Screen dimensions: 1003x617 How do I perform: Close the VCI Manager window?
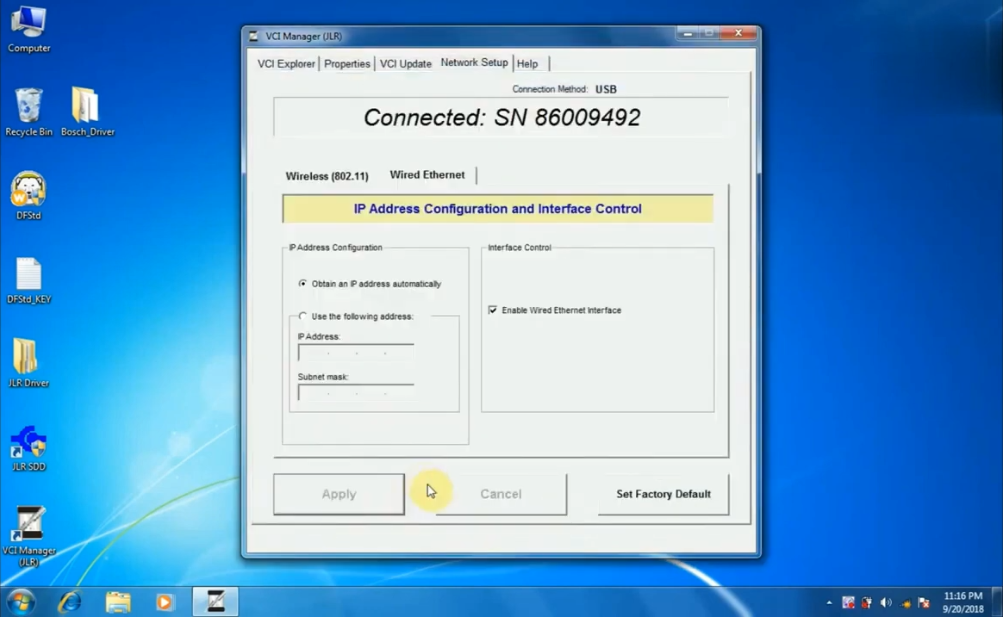(739, 33)
